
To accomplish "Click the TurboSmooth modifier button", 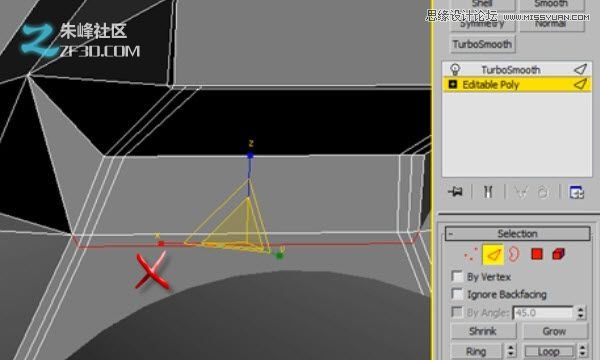I will 483,44.
